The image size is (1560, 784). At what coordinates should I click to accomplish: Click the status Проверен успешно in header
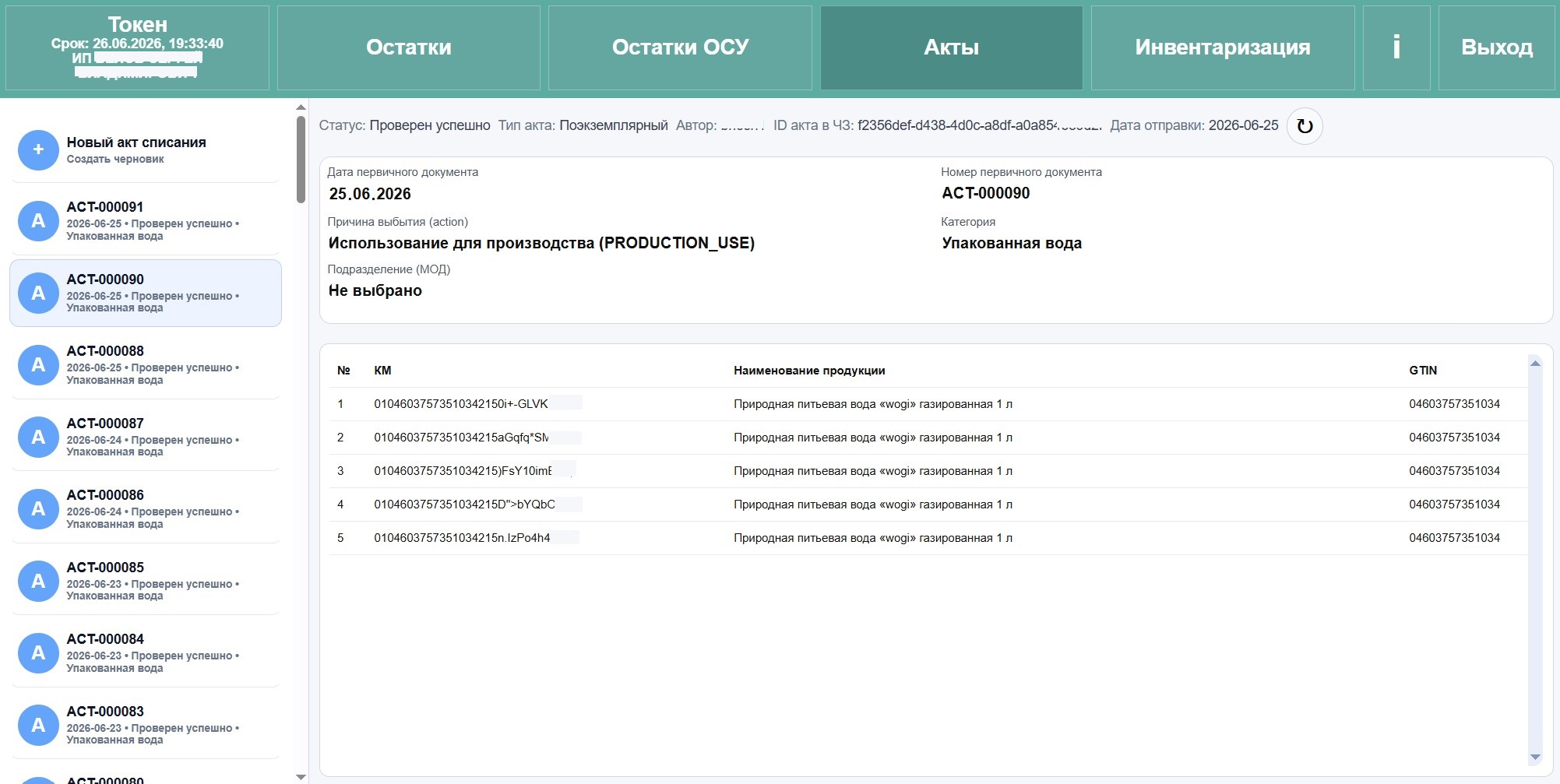pos(430,125)
